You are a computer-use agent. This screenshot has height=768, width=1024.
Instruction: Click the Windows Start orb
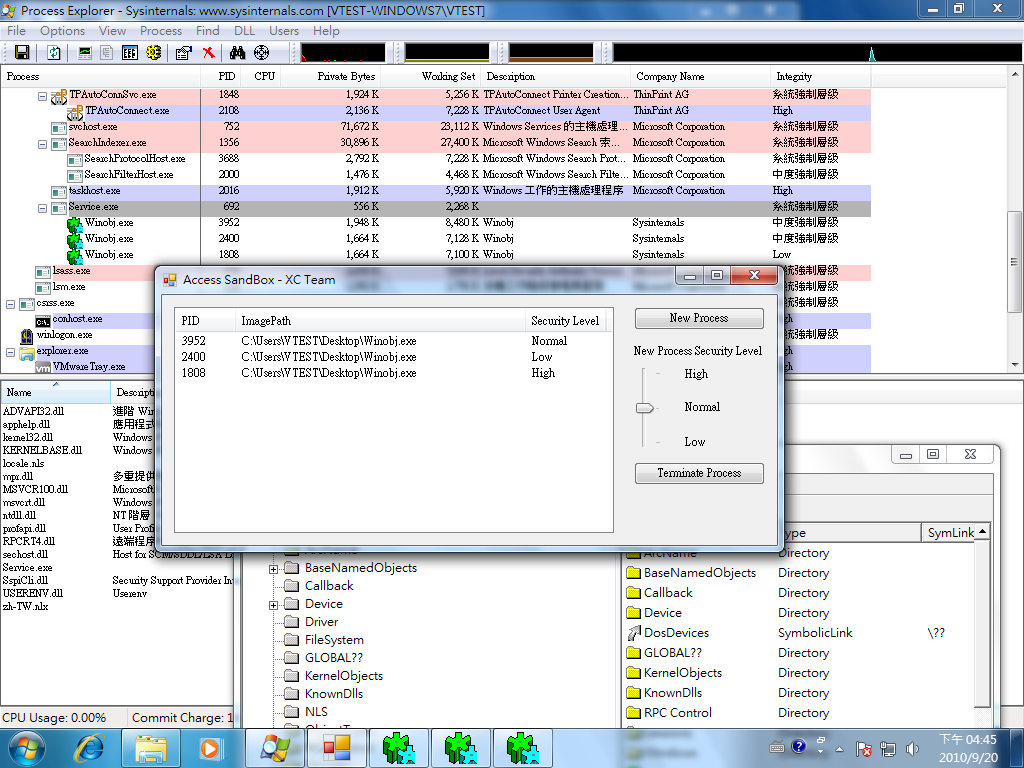[26, 748]
